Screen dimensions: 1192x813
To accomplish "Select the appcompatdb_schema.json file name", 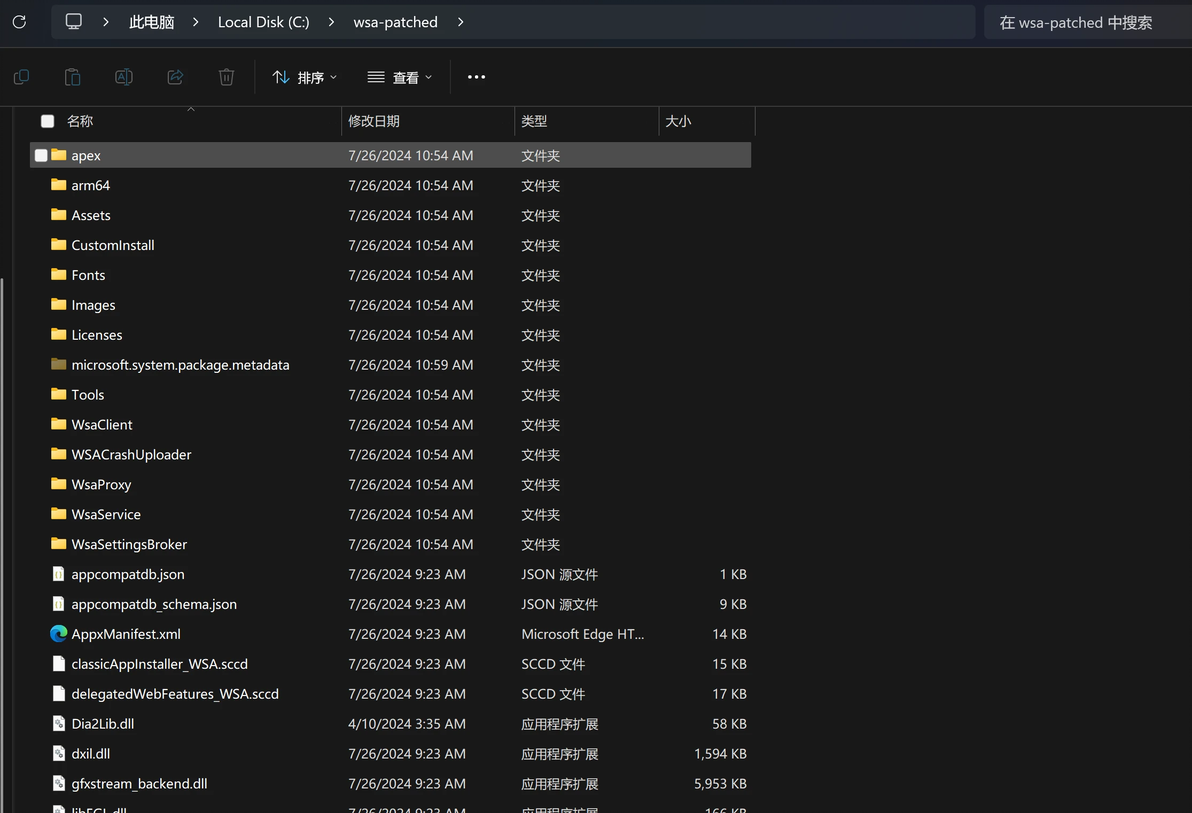I will point(154,604).
